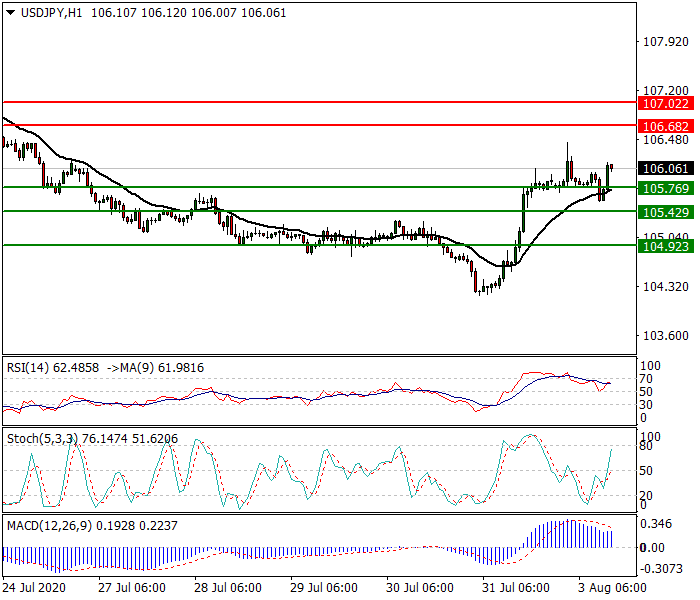The image size is (700, 600).
Task: Select the 28 Jul 06:00 time label
Action: [228, 588]
